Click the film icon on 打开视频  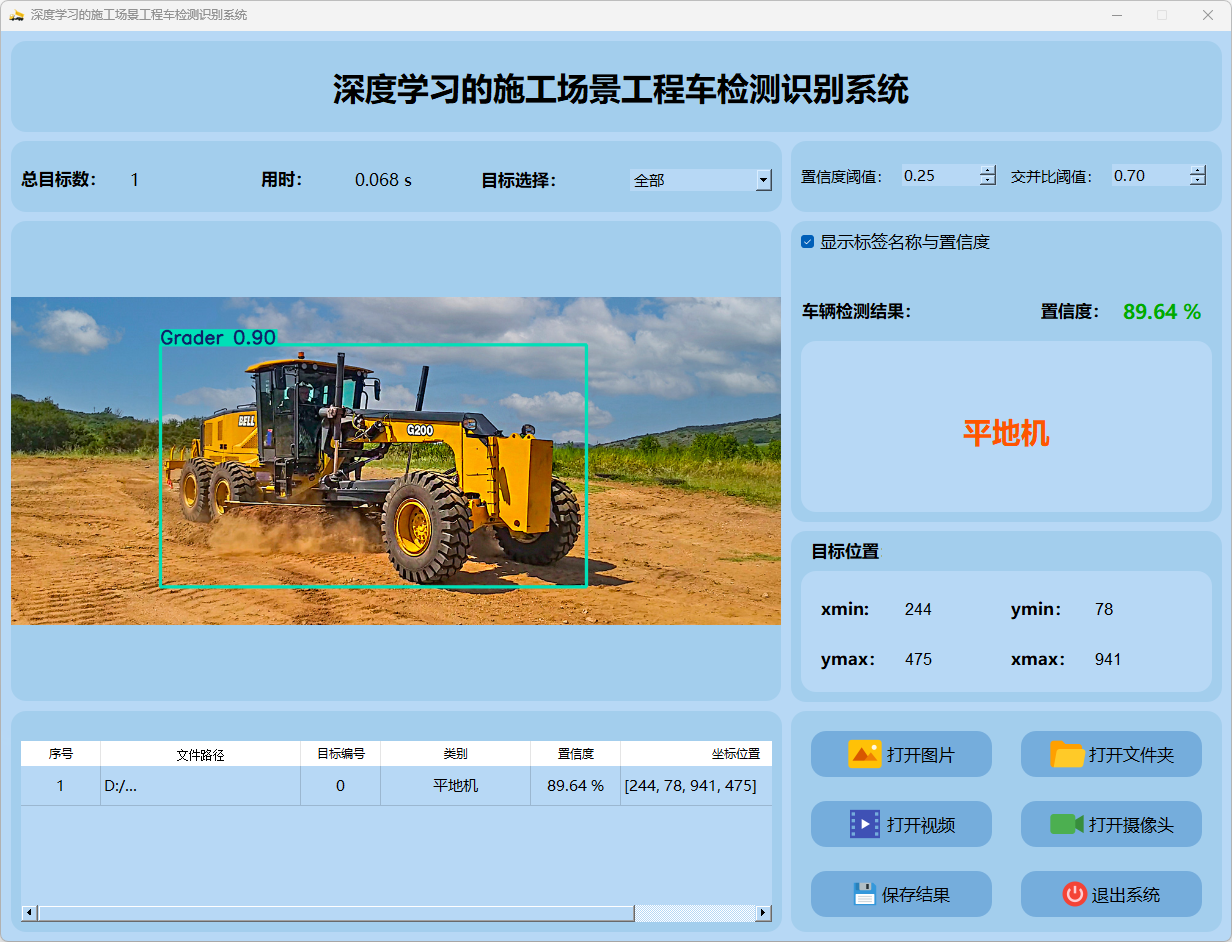click(x=864, y=824)
